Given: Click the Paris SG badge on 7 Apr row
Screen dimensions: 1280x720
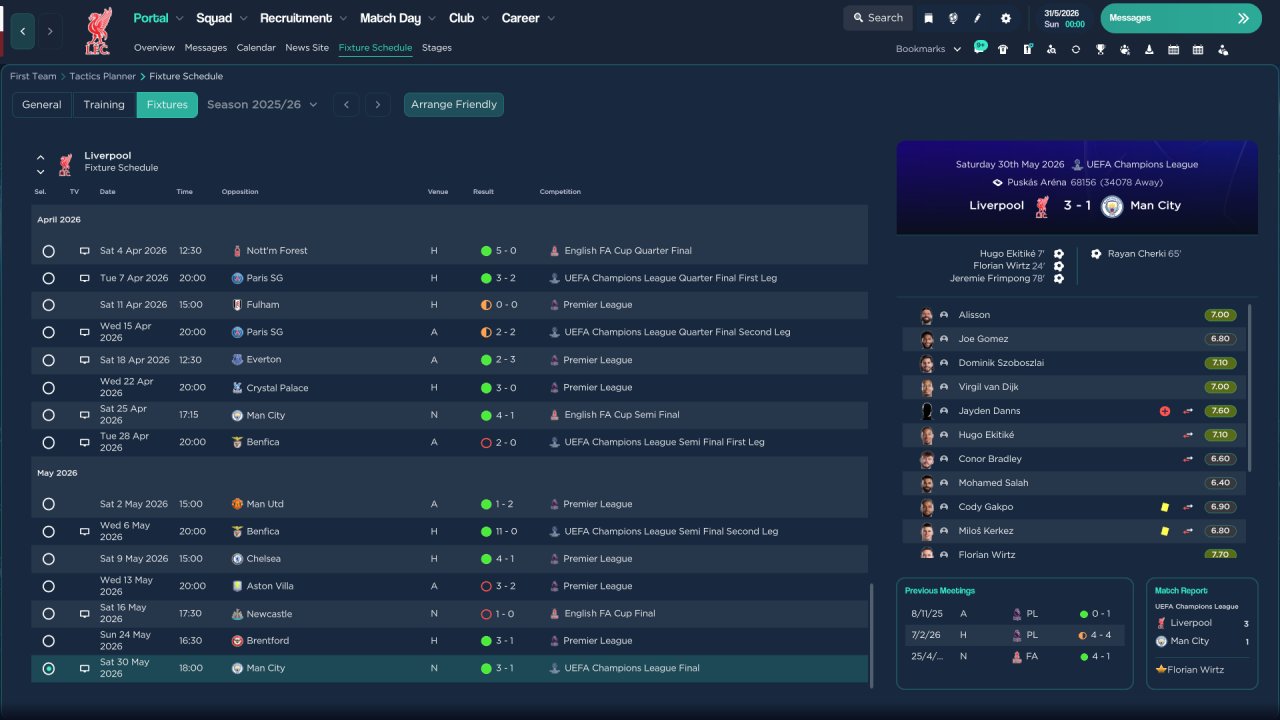Looking at the screenshot, I should pos(237,278).
